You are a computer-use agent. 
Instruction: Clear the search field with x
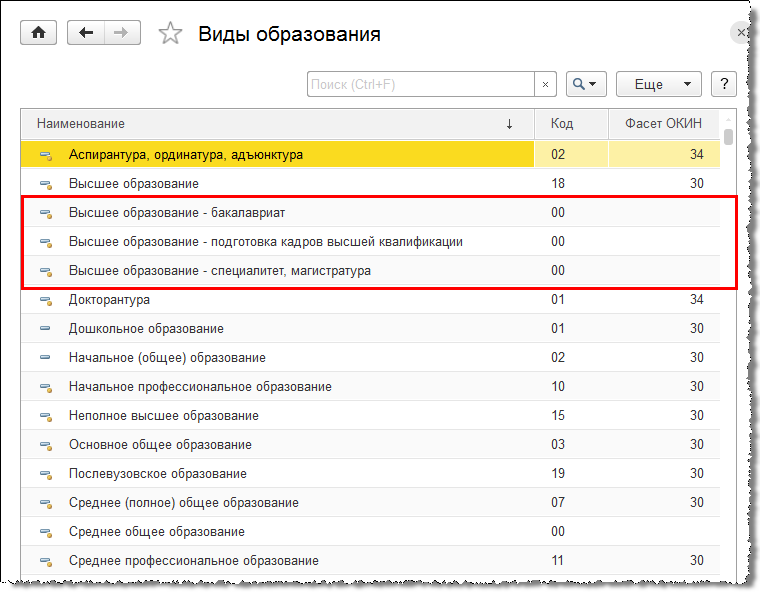(545, 84)
